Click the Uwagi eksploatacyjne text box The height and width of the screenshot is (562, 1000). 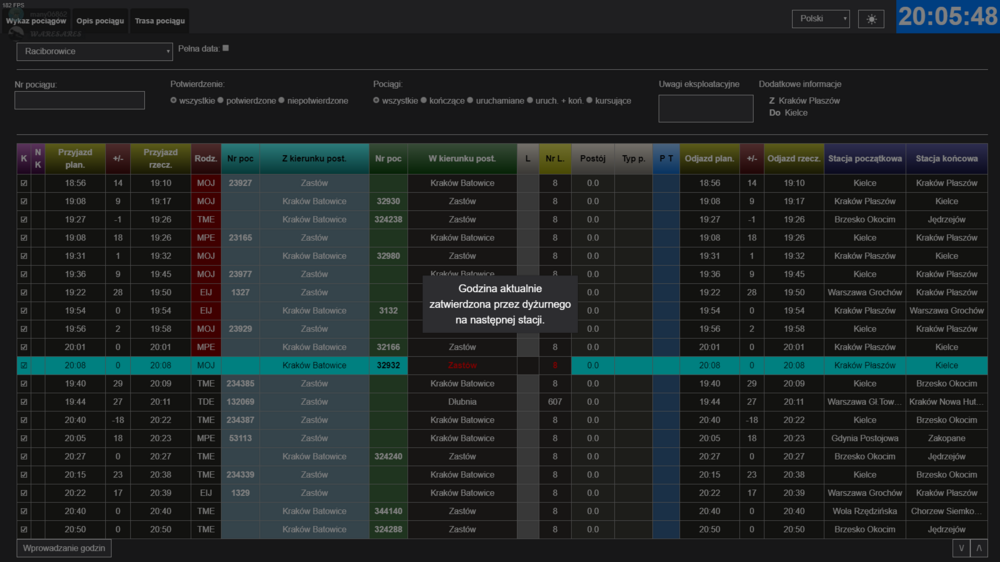coord(705,109)
